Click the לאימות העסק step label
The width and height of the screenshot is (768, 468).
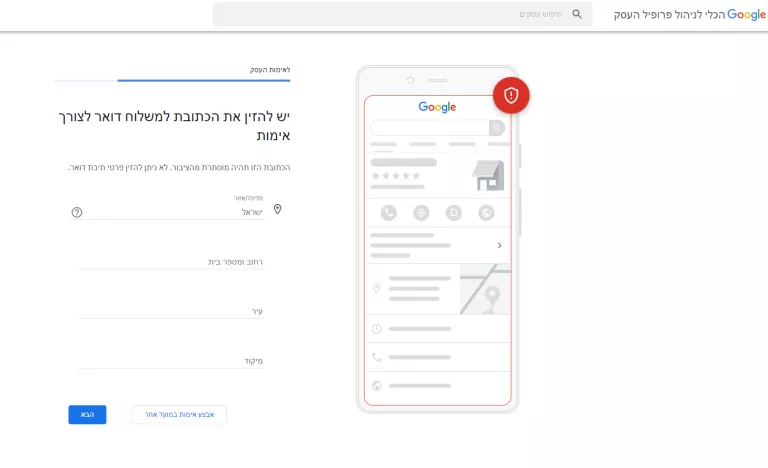pos(270,70)
